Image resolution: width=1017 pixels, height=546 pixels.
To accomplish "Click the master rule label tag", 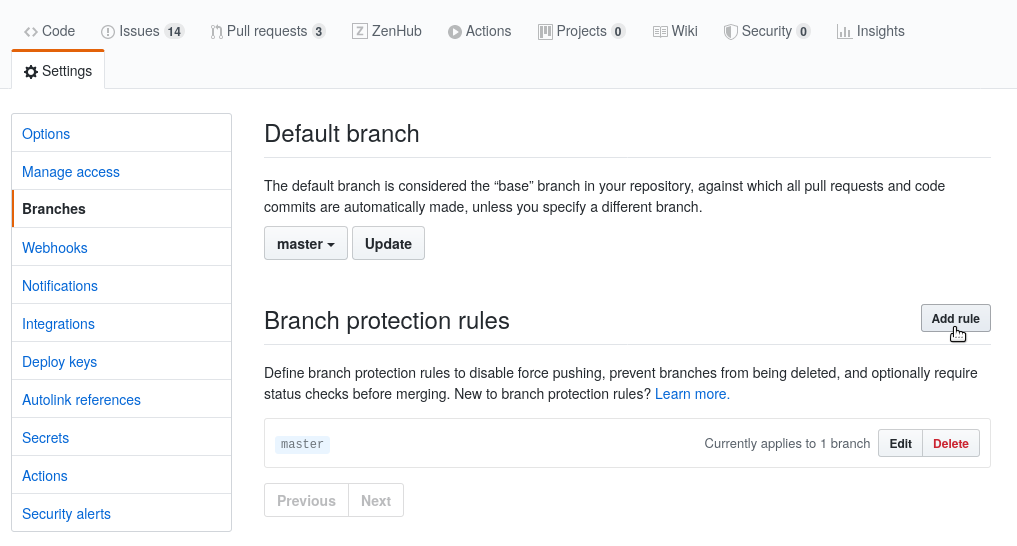I will click(302, 444).
